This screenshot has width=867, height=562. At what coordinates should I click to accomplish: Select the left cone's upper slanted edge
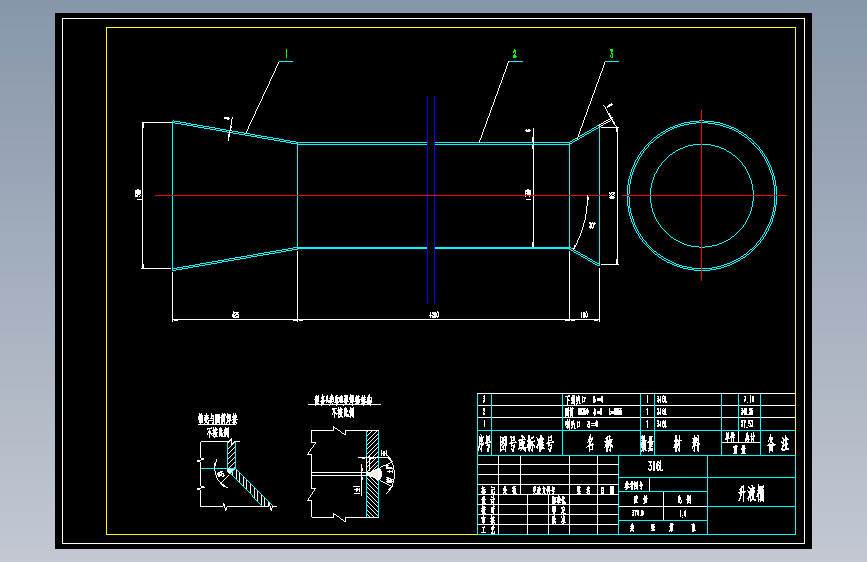235,132
